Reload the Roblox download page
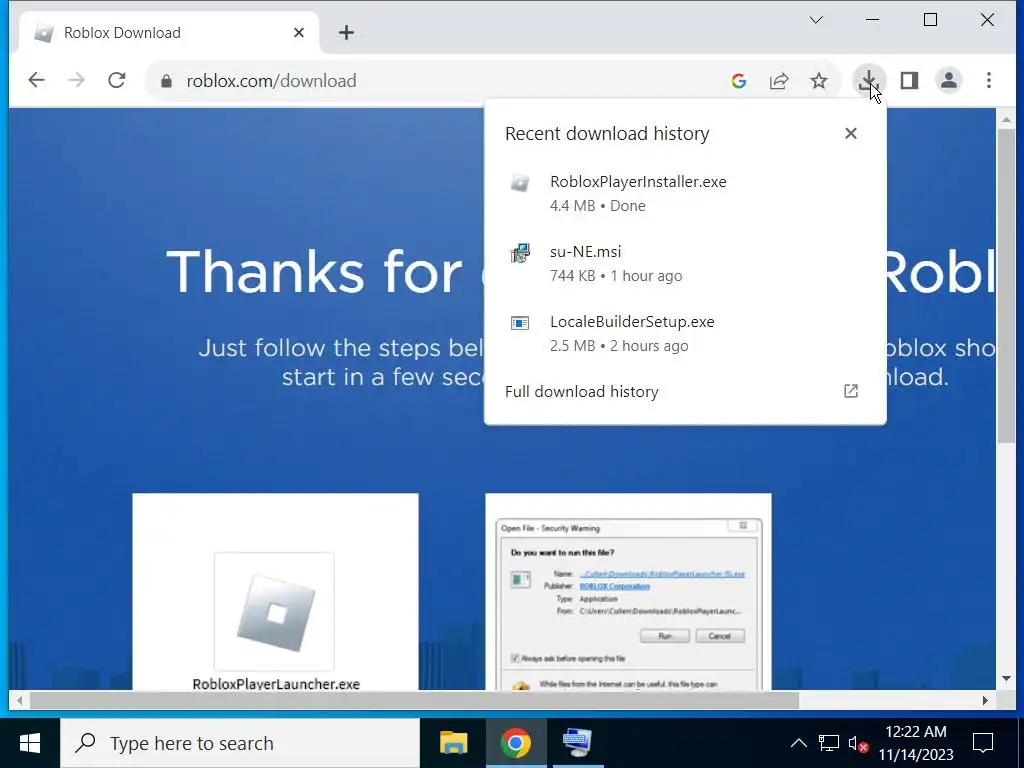 [x=117, y=81]
